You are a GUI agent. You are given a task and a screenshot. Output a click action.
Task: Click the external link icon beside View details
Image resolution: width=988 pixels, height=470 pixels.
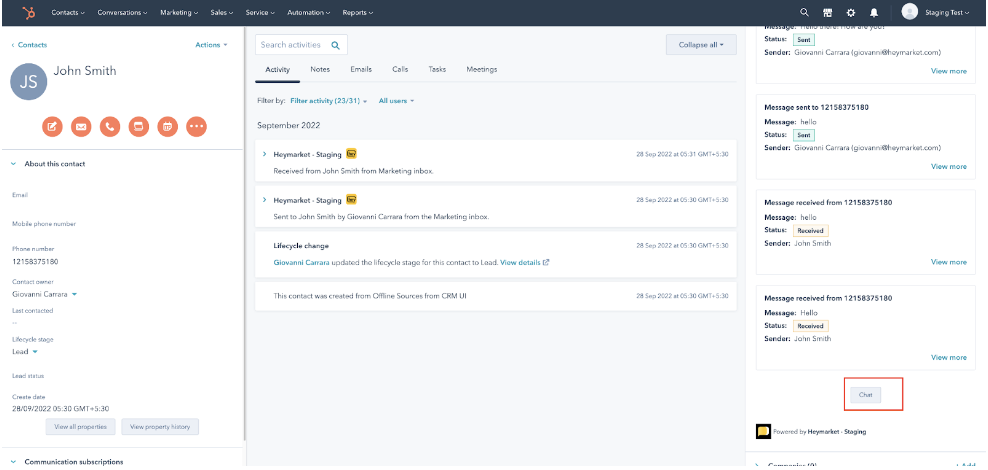(546, 263)
